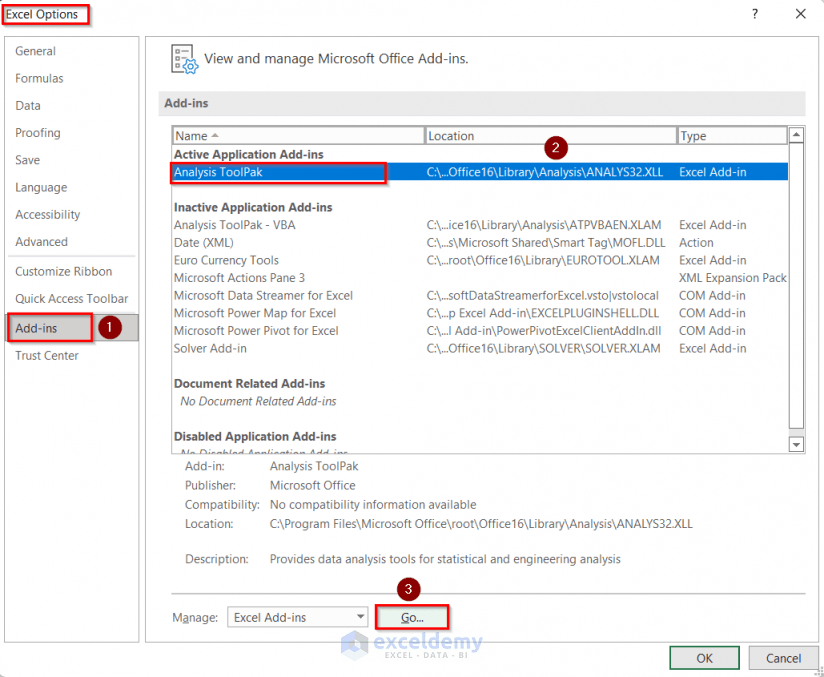
Task: Click the scrollbar down arrow
Action: click(x=796, y=442)
